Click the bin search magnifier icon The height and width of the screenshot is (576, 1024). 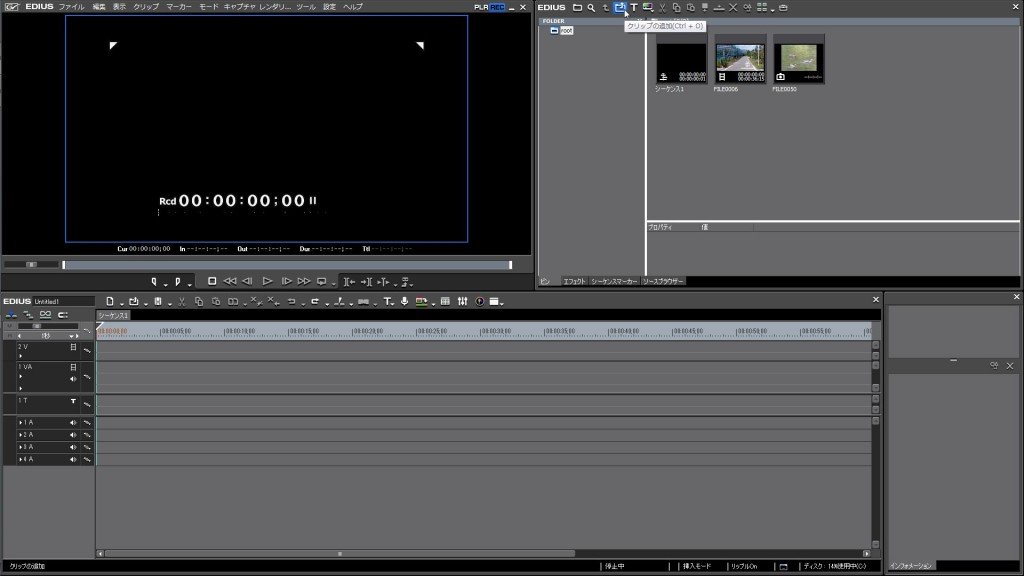click(591, 8)
